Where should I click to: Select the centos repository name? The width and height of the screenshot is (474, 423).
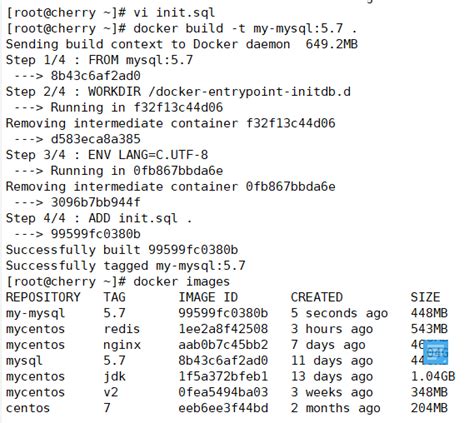(x=28, y=408)
